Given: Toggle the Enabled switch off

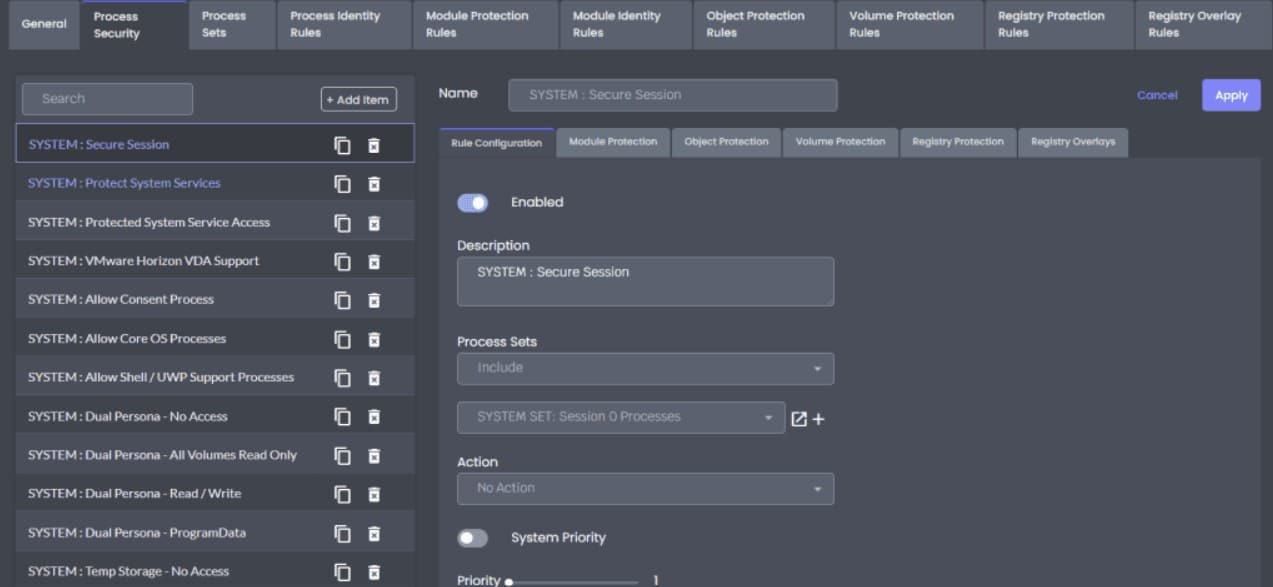Looking at the screenshot, I should pyautogui.click(x=473, y=203).
